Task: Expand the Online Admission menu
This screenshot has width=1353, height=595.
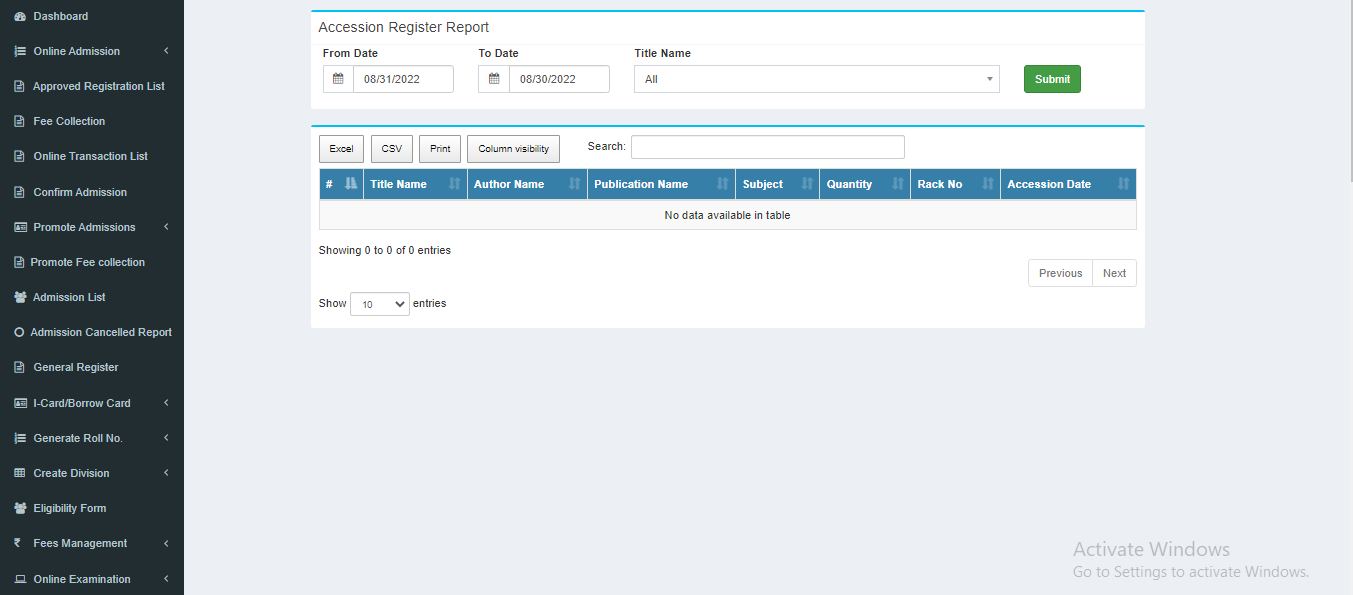Action: pos(91,51)
